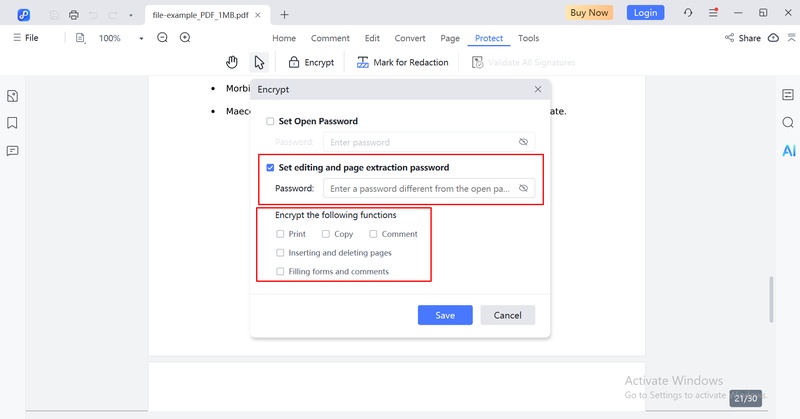Check Filling forms and comments checkbox
The height and width of the screenshot is (419, 800).
point(280,272)
